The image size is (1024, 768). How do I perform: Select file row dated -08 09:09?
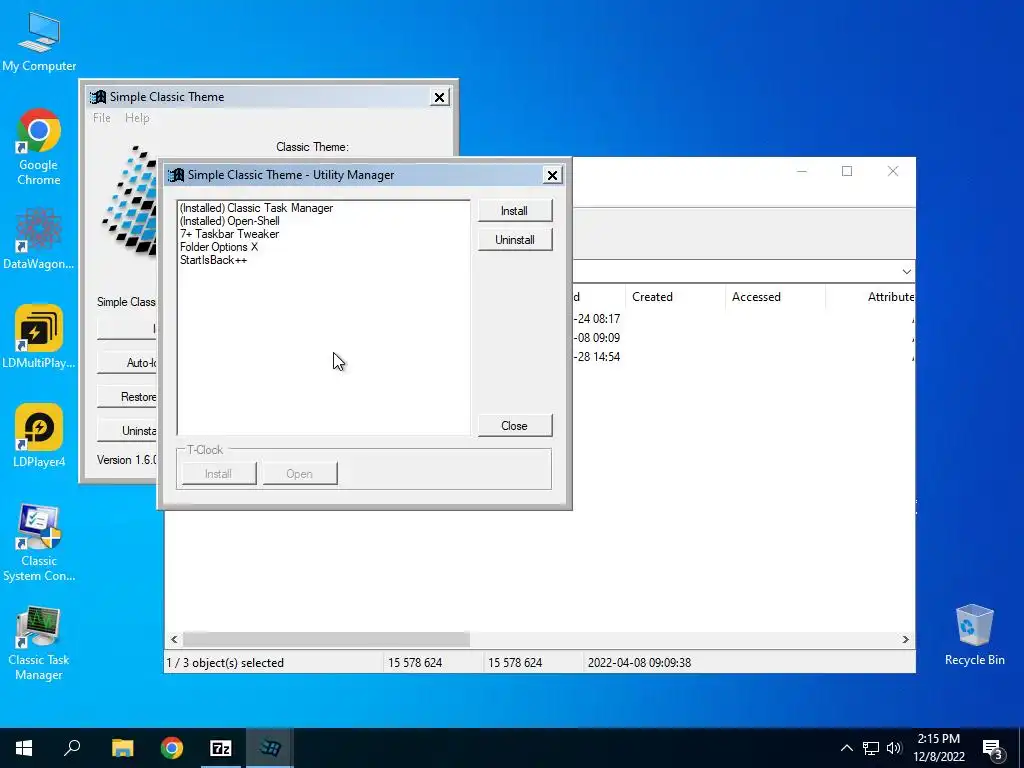click(x=744, y=338)
